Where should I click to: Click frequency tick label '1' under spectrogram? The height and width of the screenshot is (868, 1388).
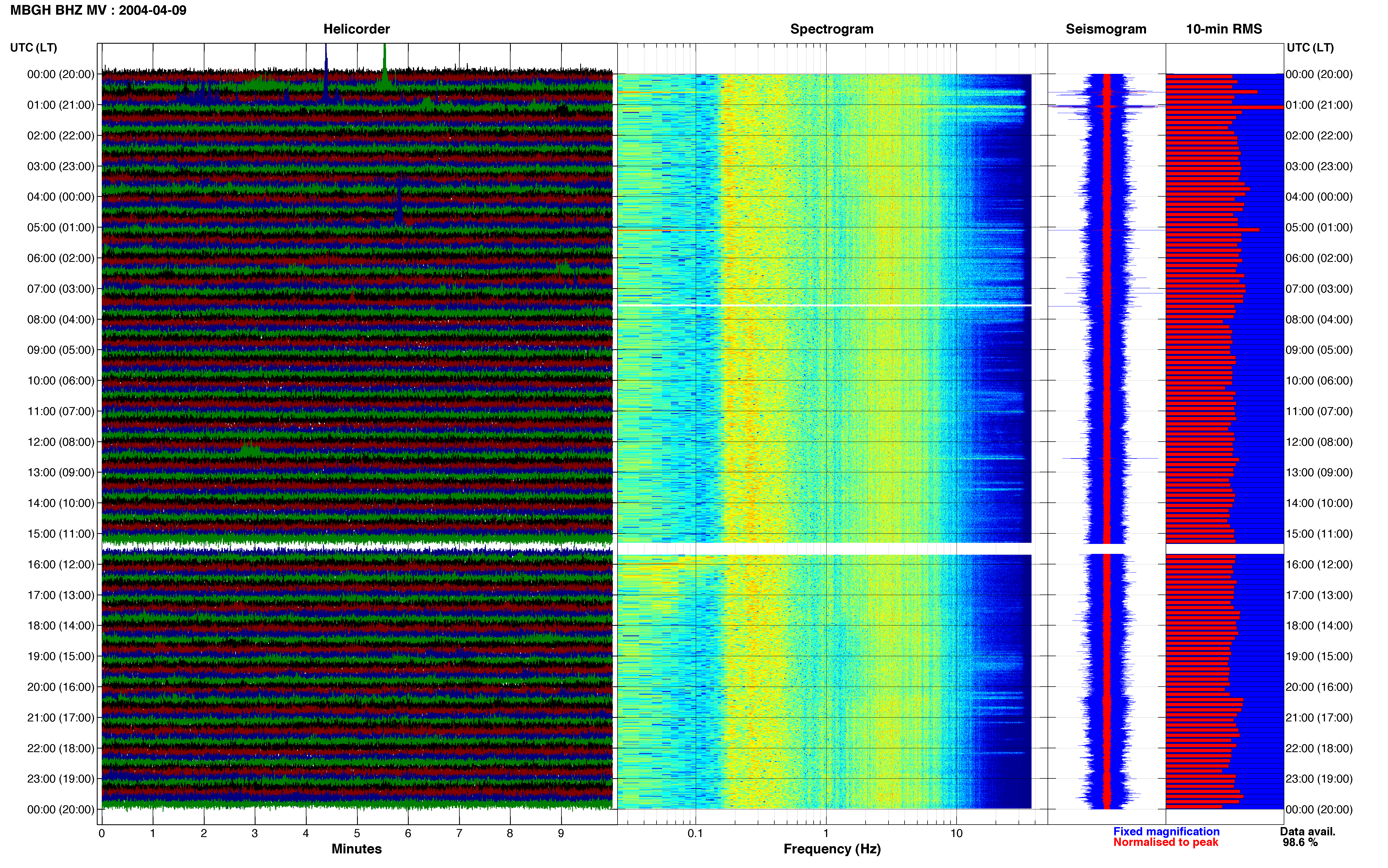[x=826, y=833]
